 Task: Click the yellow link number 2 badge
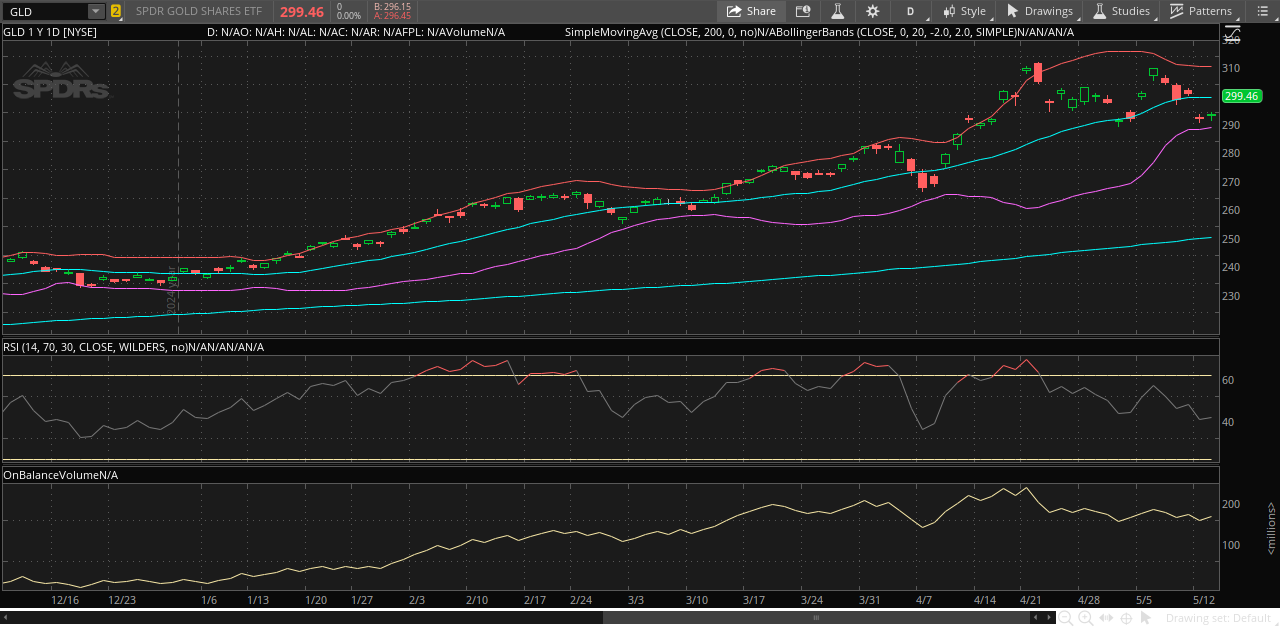point(116,12)
